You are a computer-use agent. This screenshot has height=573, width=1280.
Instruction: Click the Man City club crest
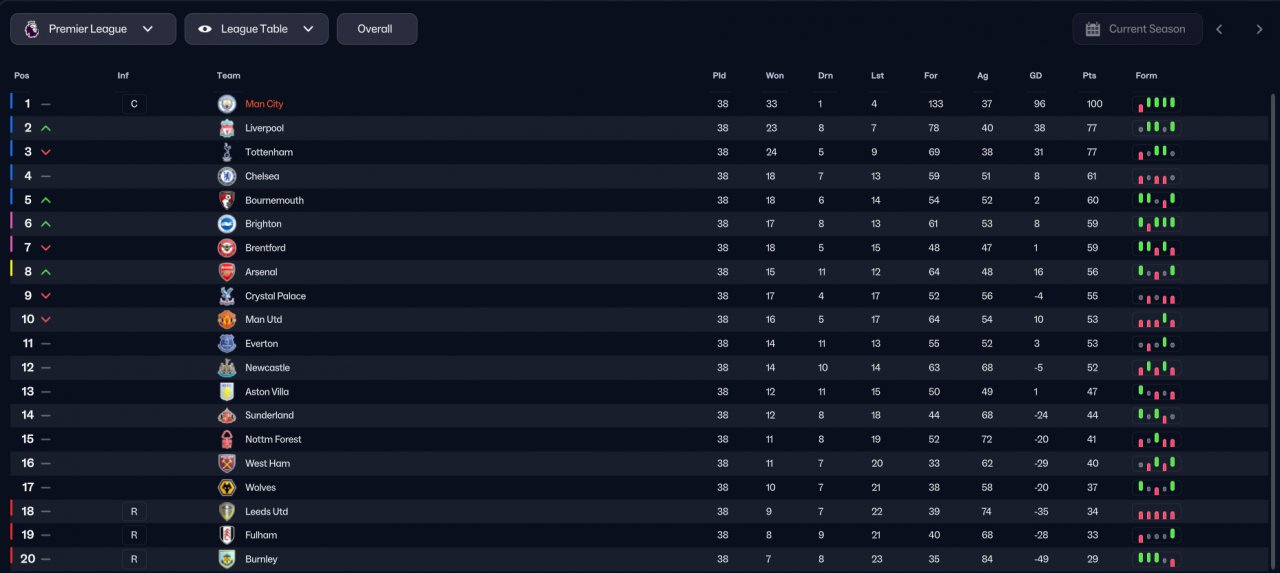click(227, 104)
